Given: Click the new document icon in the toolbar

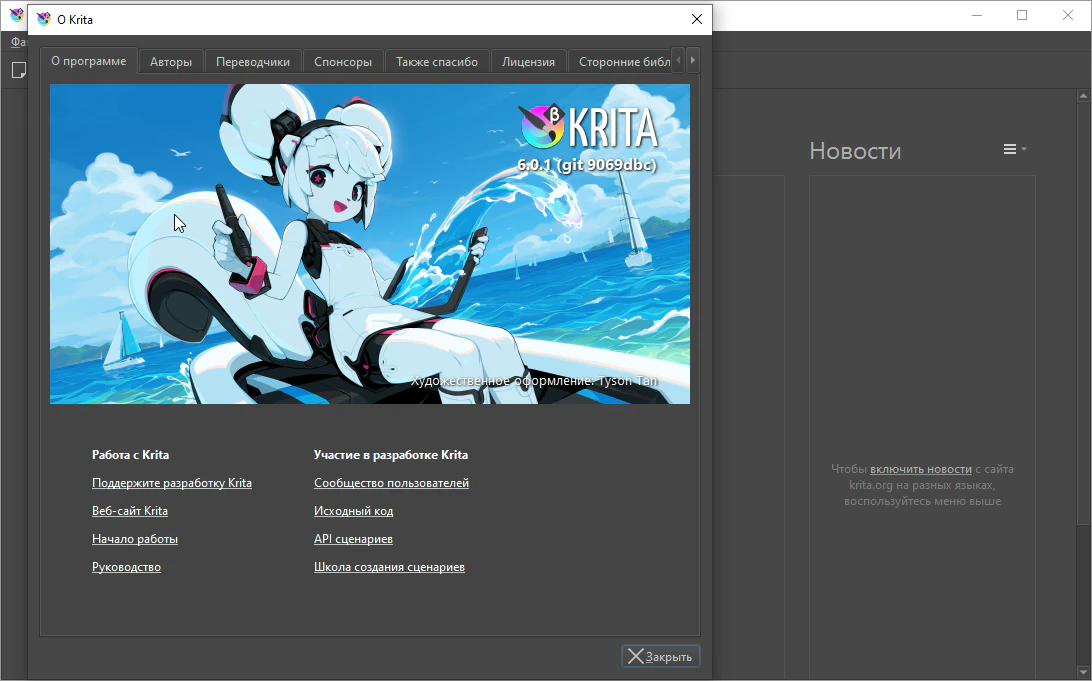Looking at the screenshot, I should 18,70.
